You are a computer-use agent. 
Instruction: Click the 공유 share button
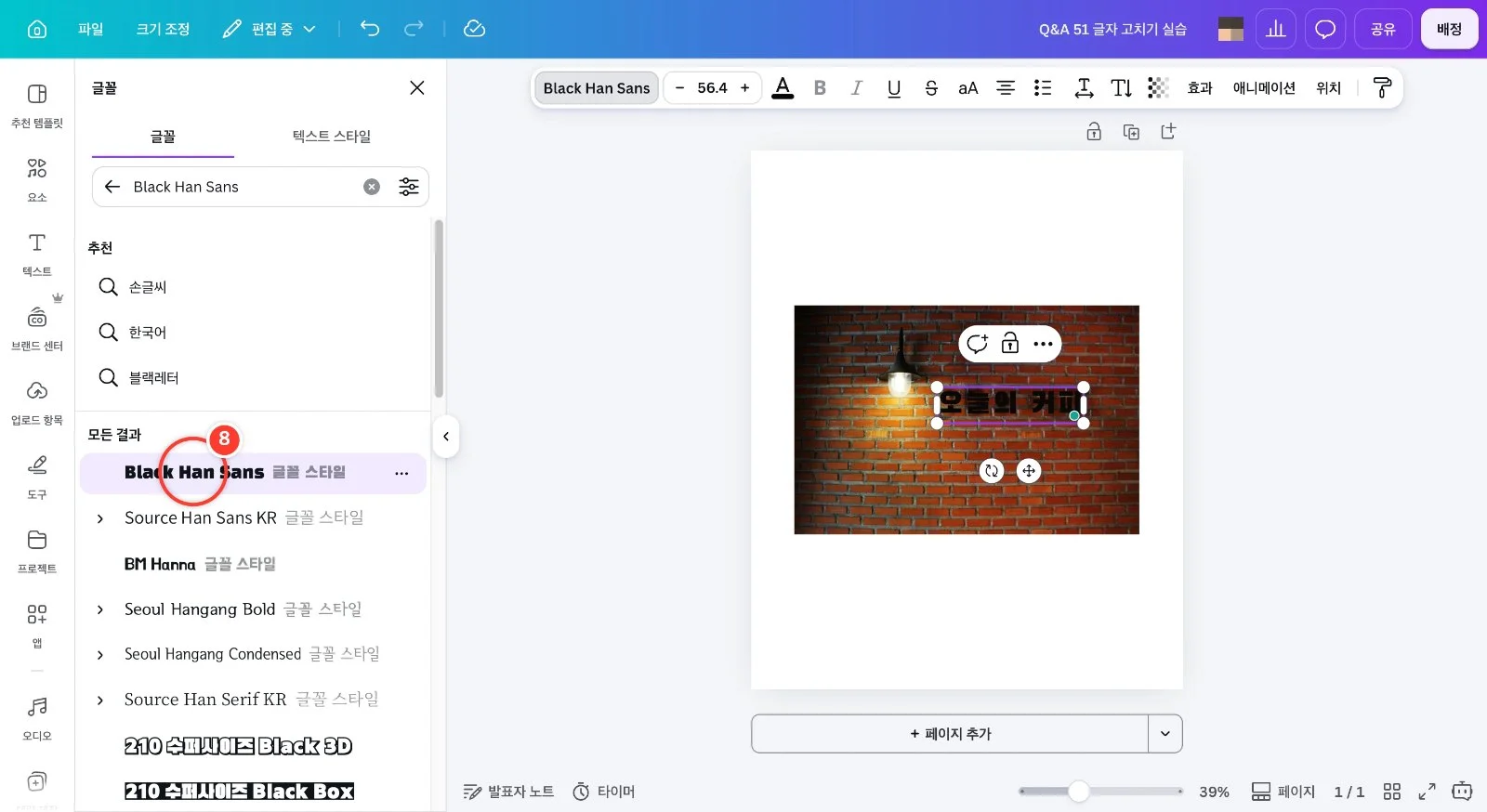[1383, 29]
